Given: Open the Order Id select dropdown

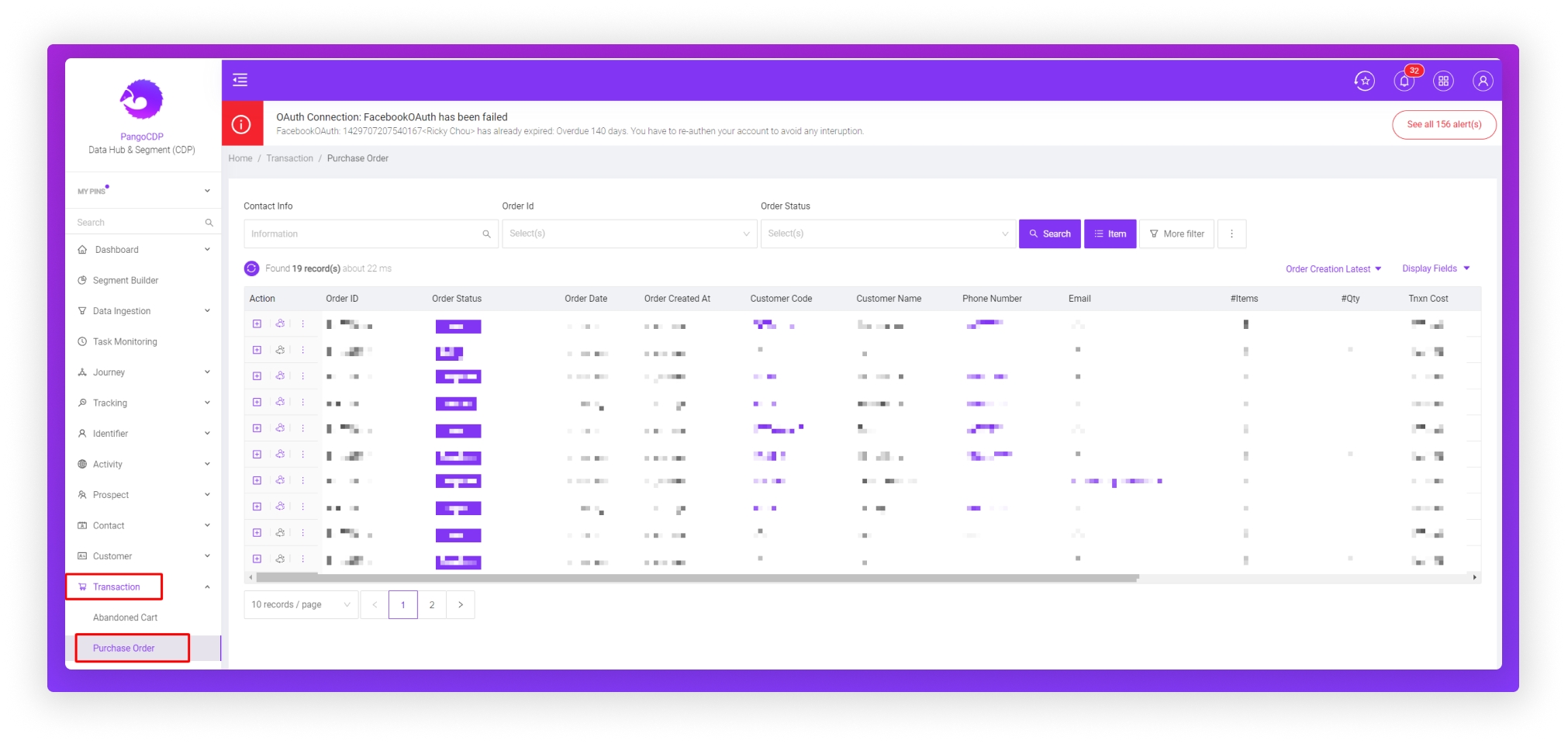Looking at the screenshot, I should click(629, 234).
